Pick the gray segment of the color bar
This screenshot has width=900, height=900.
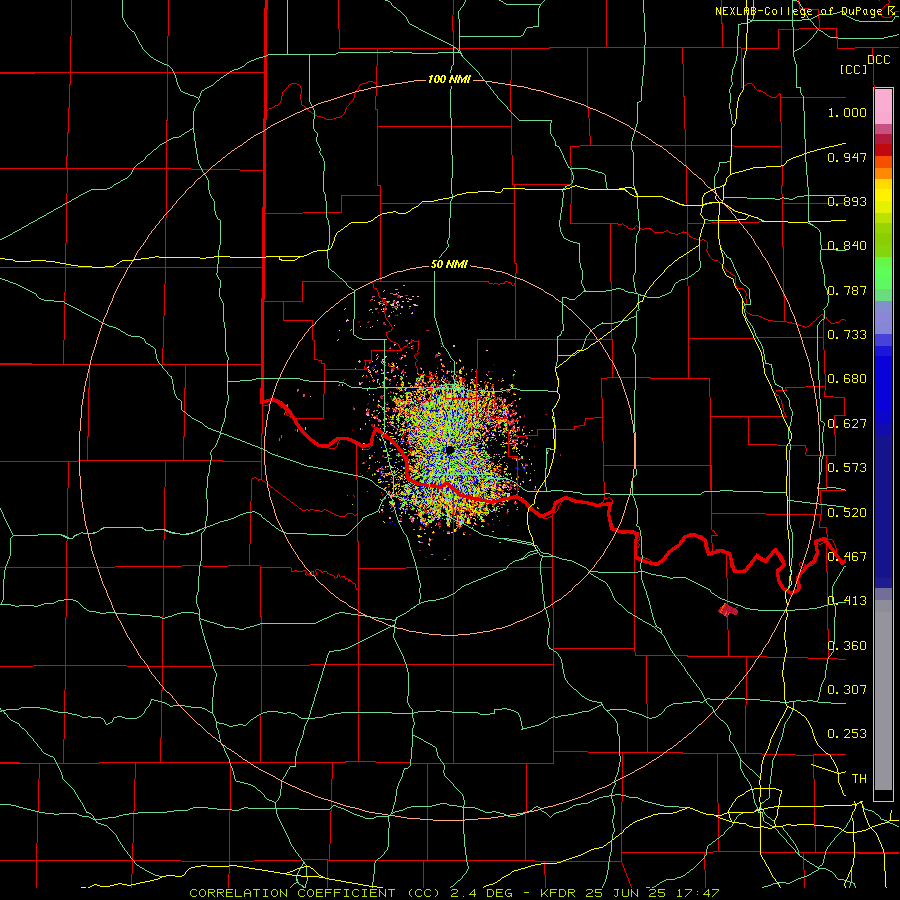point(883,695)
